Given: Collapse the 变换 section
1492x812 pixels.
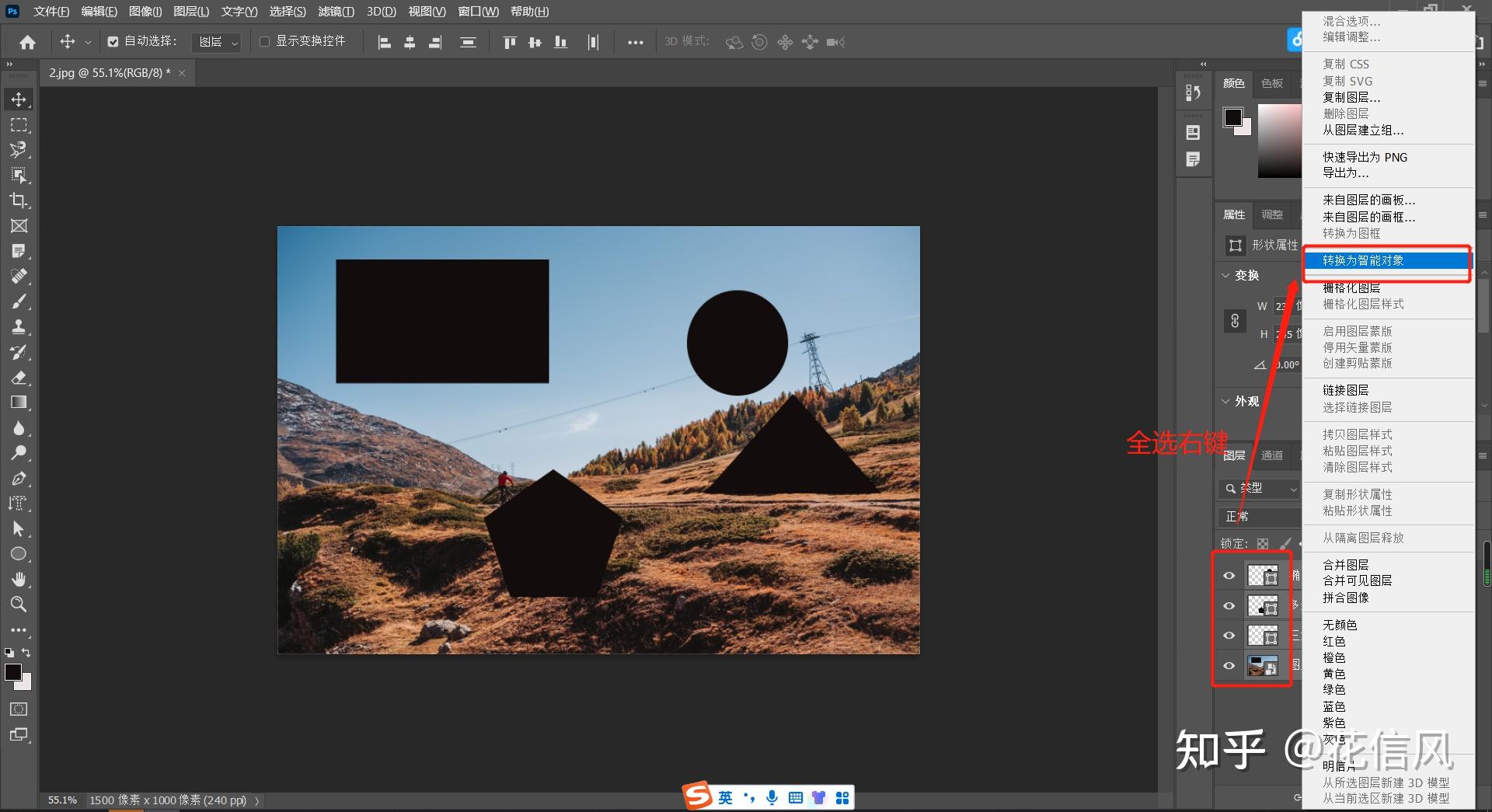Looking at the screenshot, I should pyautogui.click(x=1226, y=276).
